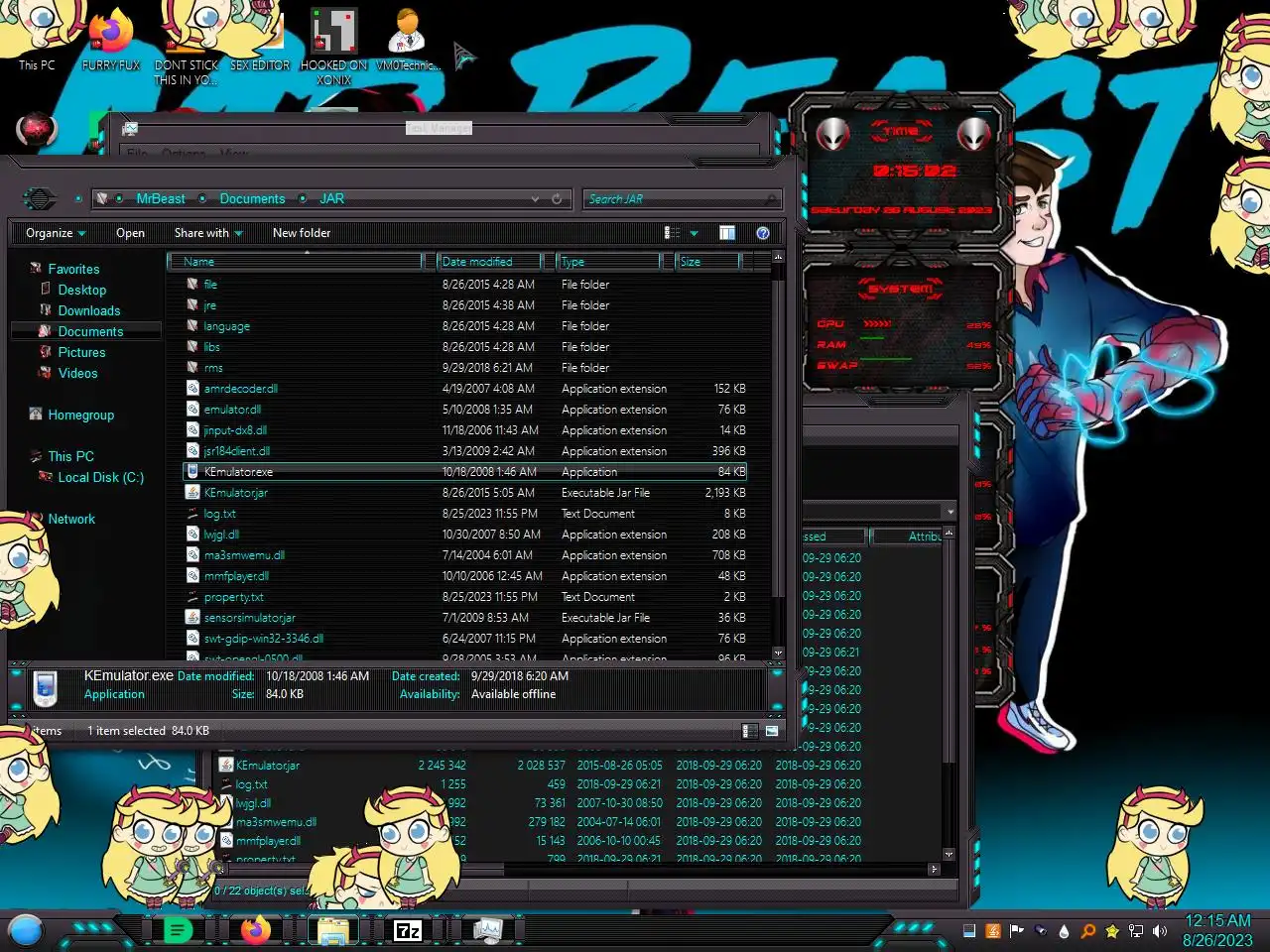Open Pictures in the navigation pane
Viewport: 1270px width, 952px height.
click(x=81, y=352)
